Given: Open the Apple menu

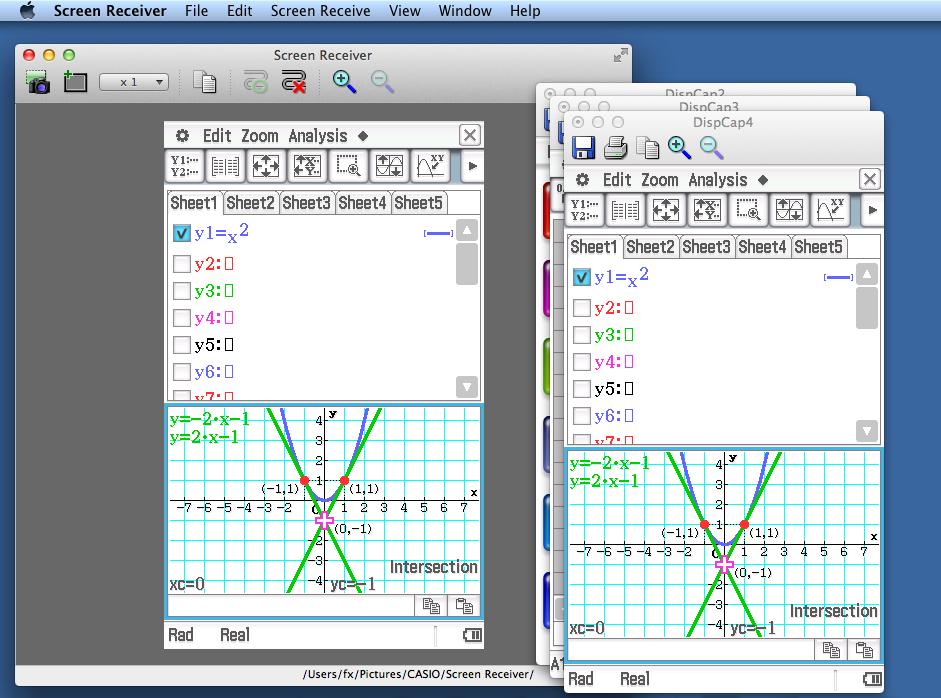Looking at the screenshot, I should [27, 11].
